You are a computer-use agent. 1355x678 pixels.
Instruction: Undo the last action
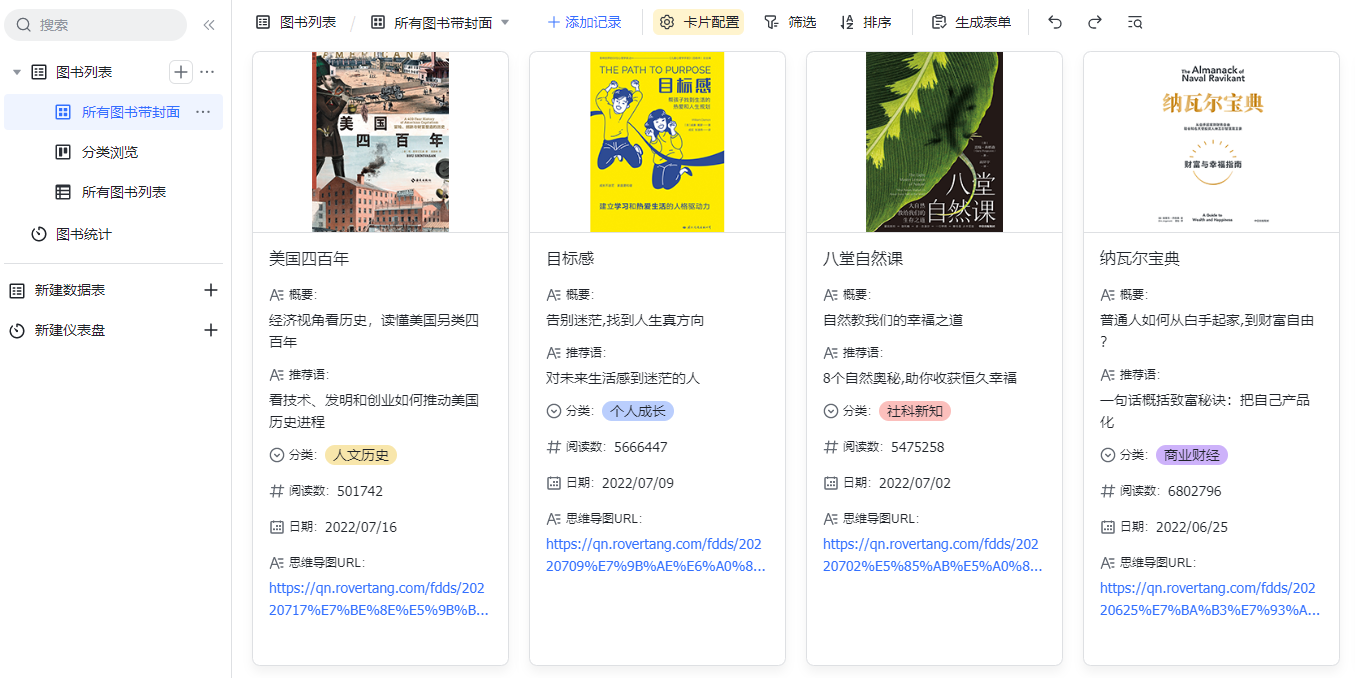click(1054, 20)
